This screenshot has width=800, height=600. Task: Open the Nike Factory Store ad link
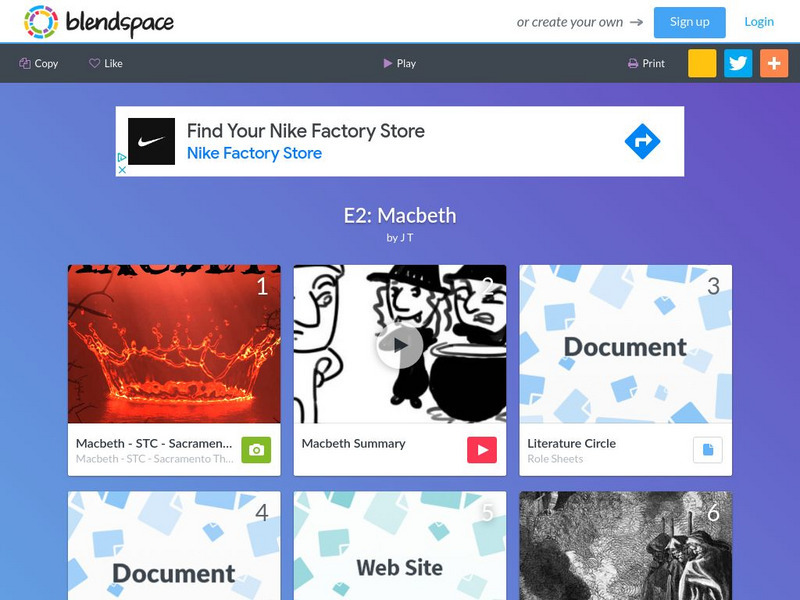[254, 153]
